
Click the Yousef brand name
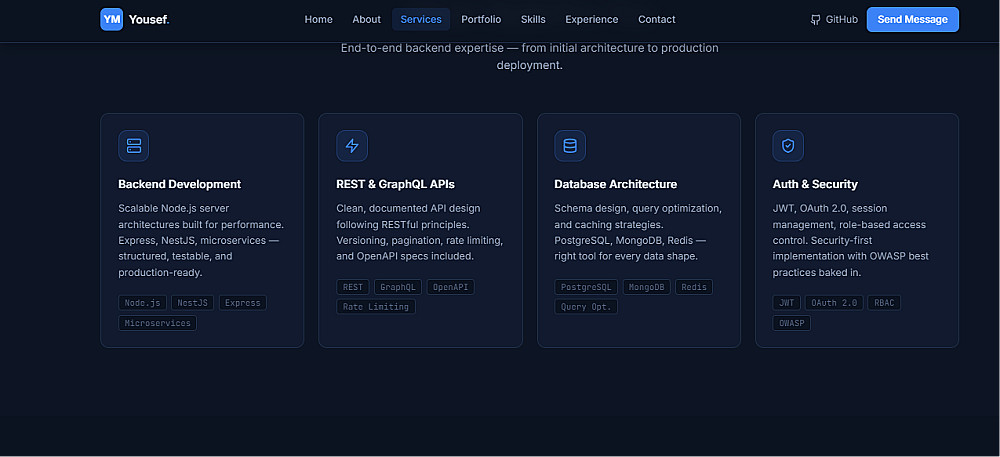[149, 20]
